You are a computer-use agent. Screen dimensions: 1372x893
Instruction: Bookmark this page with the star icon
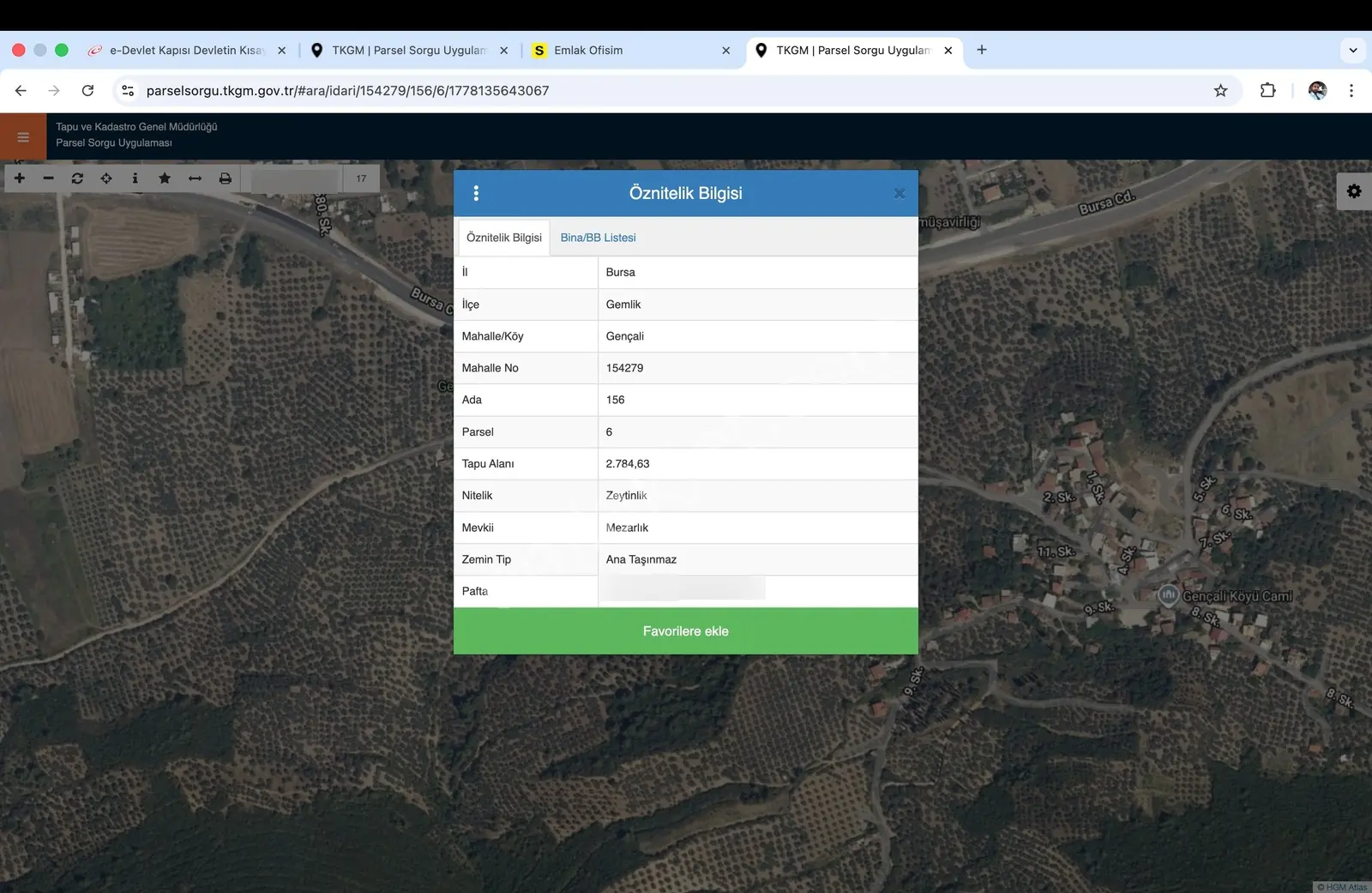click(x=1220, y=90)
